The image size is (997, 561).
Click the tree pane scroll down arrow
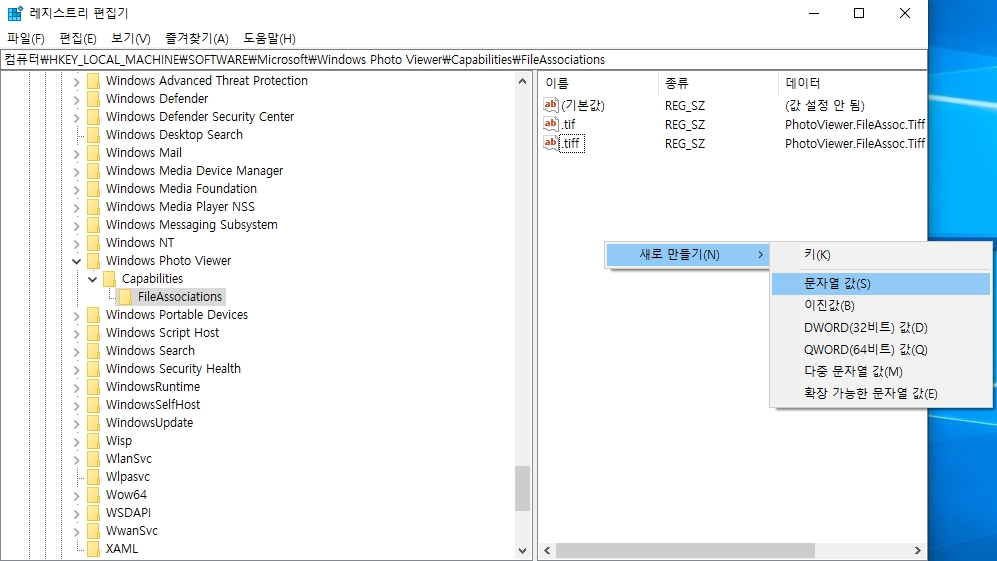[x=523, y=551]
